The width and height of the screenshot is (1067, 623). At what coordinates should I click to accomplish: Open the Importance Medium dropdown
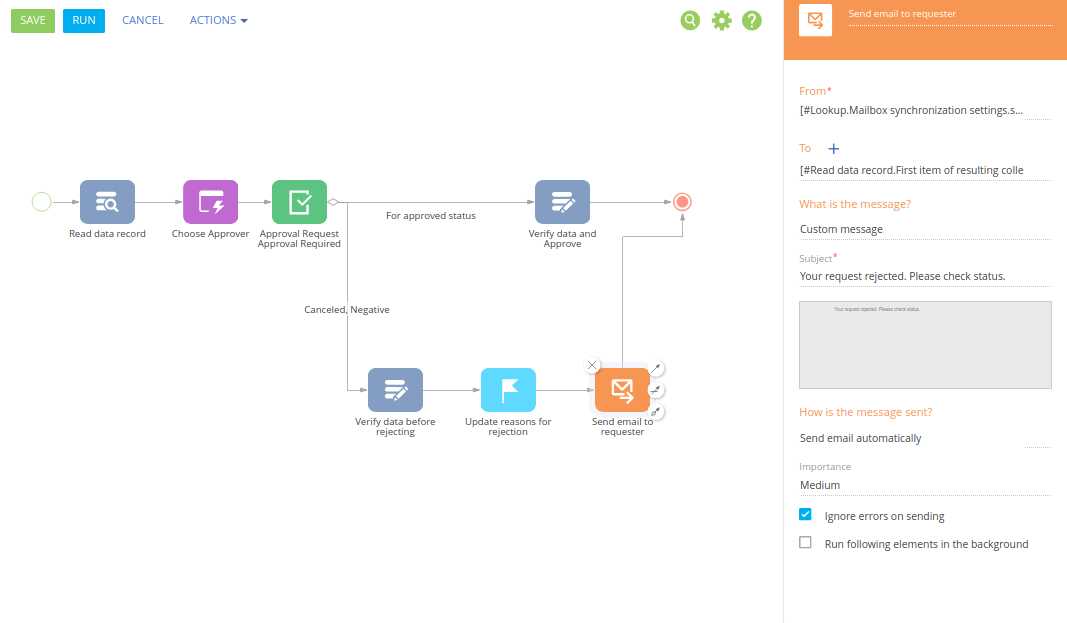[x=925, y=485]
